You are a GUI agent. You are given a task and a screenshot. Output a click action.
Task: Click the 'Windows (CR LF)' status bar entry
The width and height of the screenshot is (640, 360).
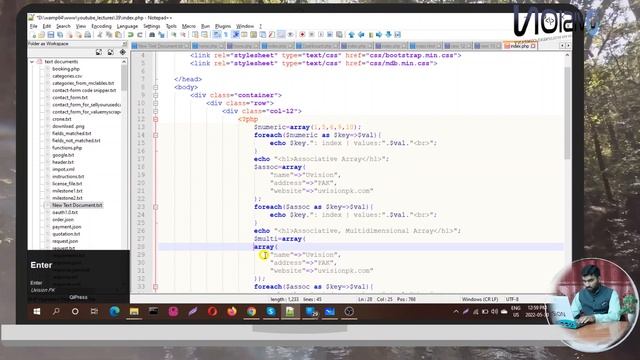pos(480,299)
